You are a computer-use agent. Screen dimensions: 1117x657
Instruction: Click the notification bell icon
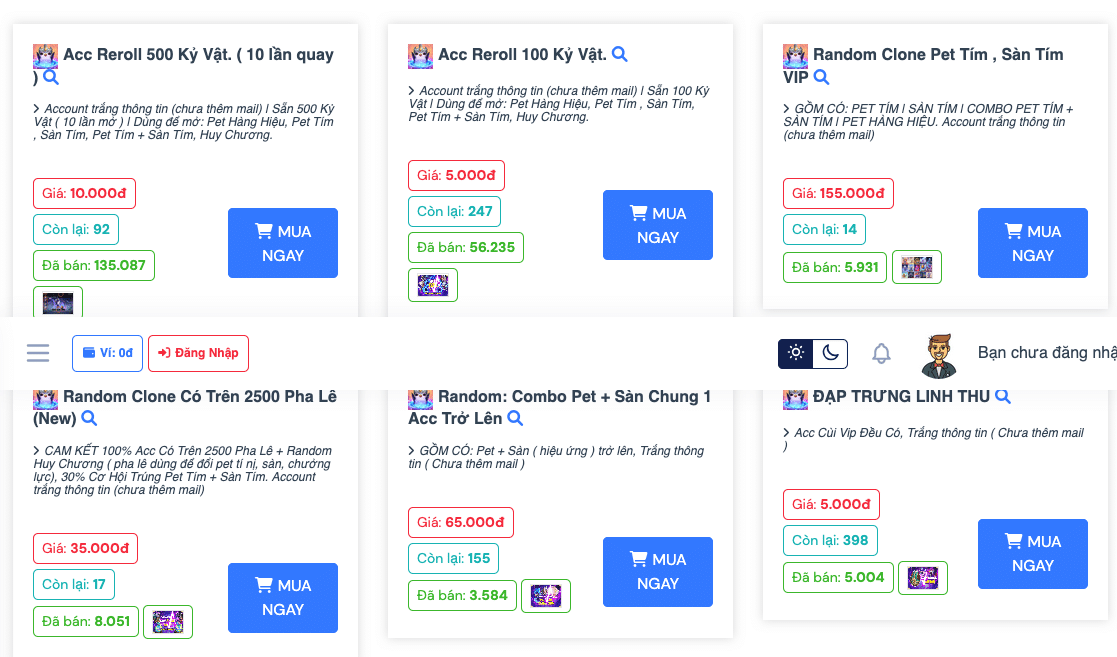(881, 353)
